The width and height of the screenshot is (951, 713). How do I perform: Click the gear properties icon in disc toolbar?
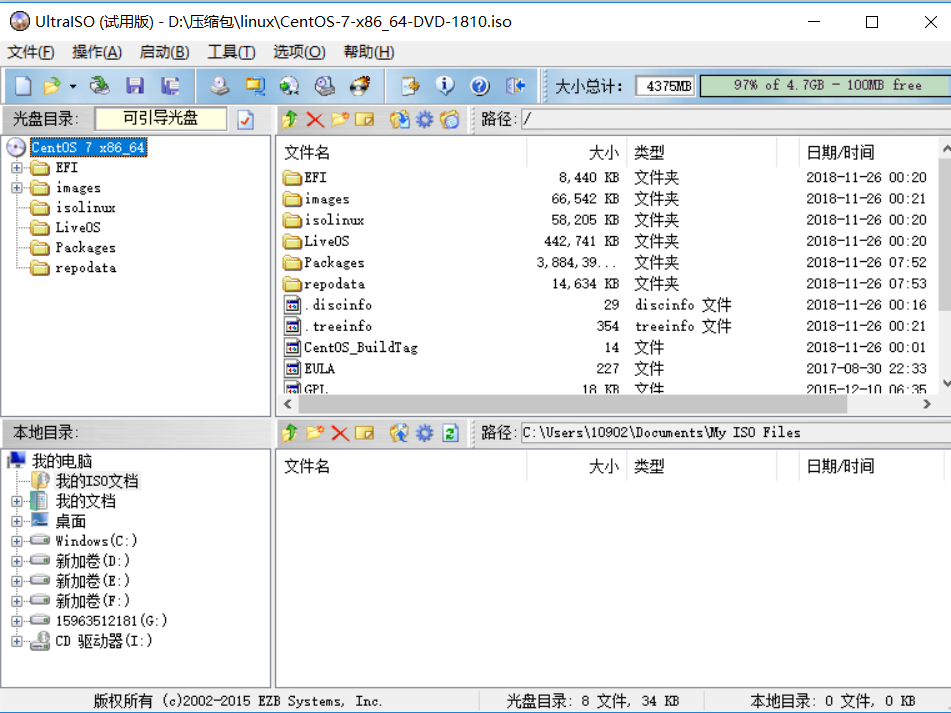click(x=425, y=119)
